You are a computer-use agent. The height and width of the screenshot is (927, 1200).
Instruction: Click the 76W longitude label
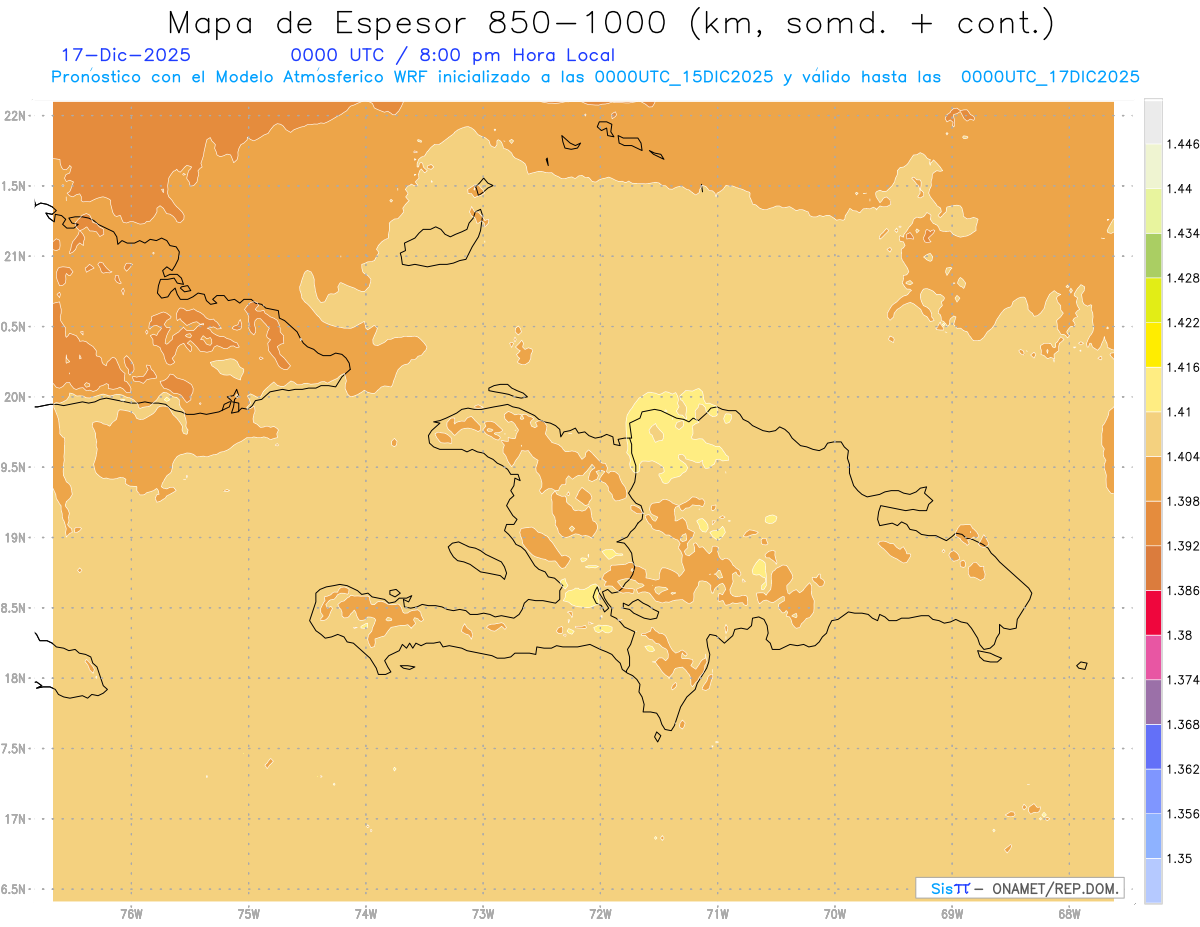pyautogui.click(x=131, y=915)
